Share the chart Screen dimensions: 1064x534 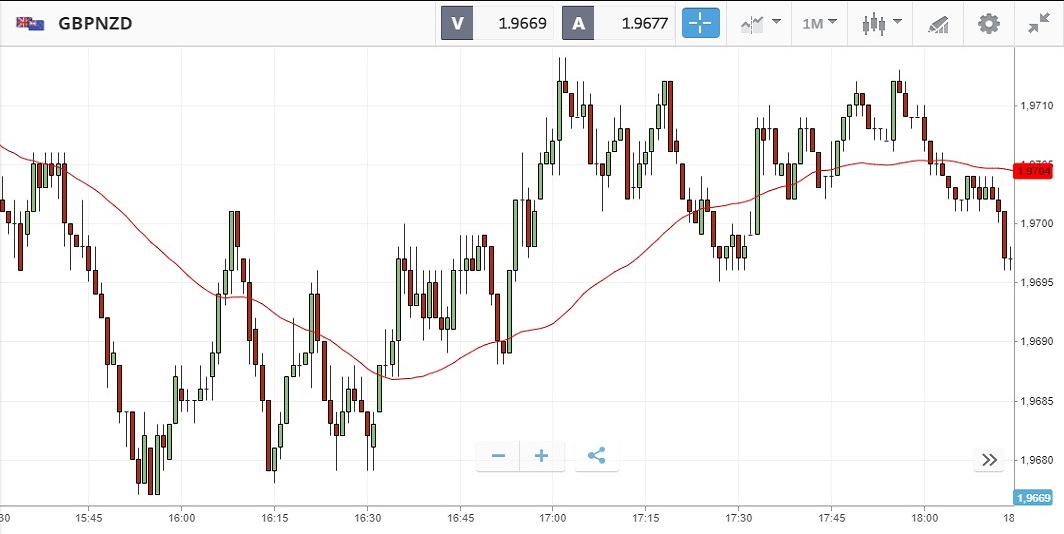pyautogui.click(x=597, y=456)
